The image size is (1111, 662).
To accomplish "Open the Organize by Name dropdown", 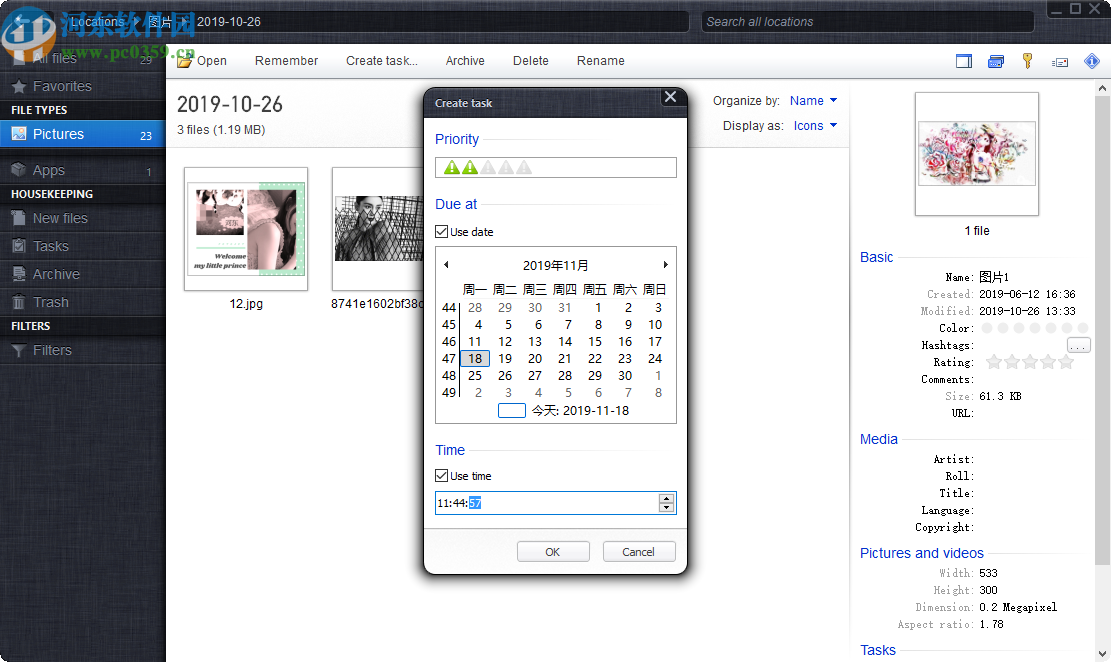I will [813, 101].
